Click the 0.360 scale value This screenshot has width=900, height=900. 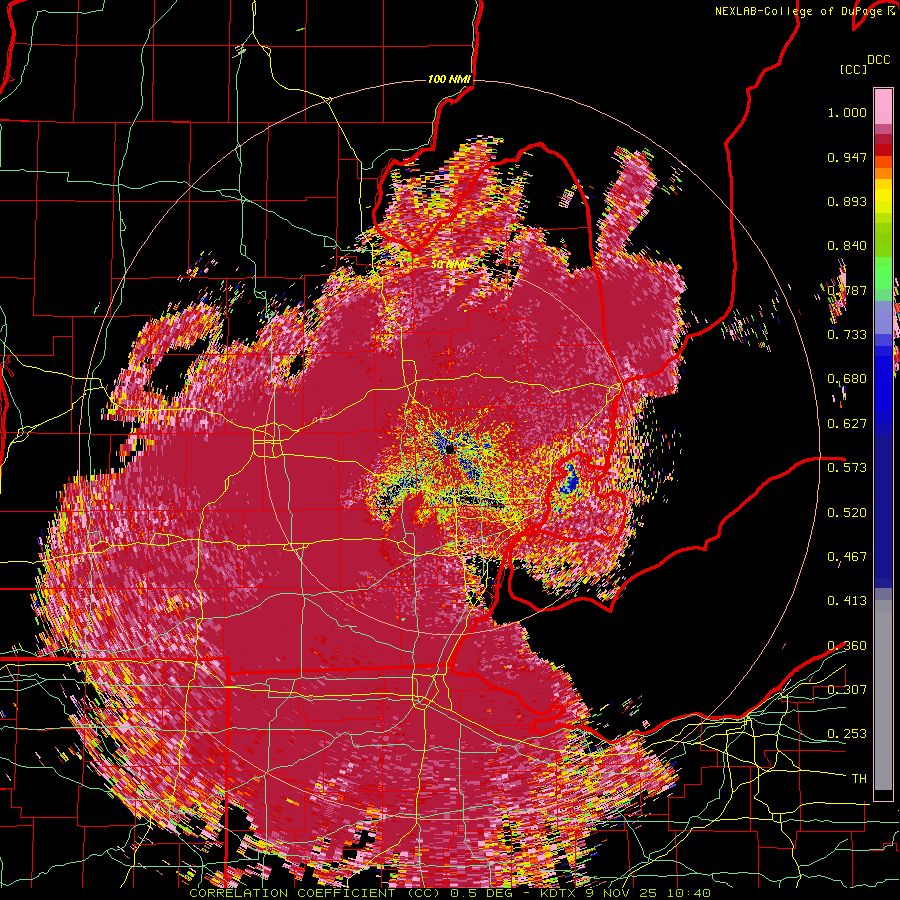(847, 646)
